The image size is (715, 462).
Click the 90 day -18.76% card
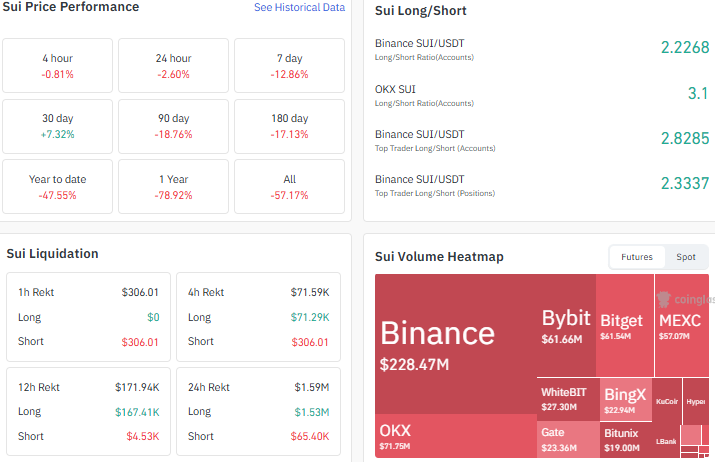click(173, 126)
